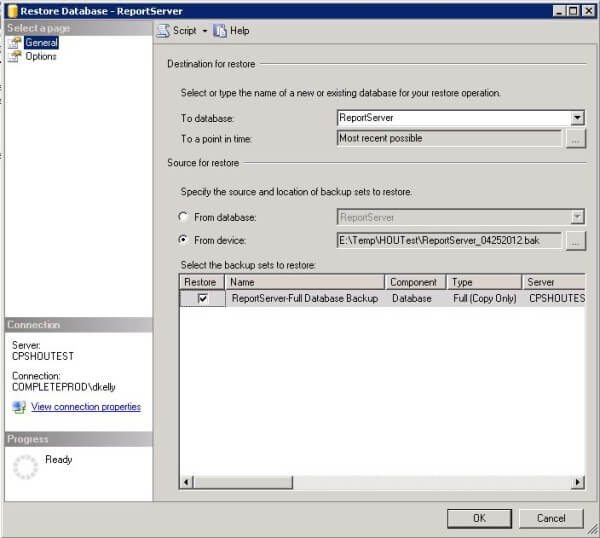Open the From device browse button
Viewport: 600px width, 538px height.
click(575, 241)
